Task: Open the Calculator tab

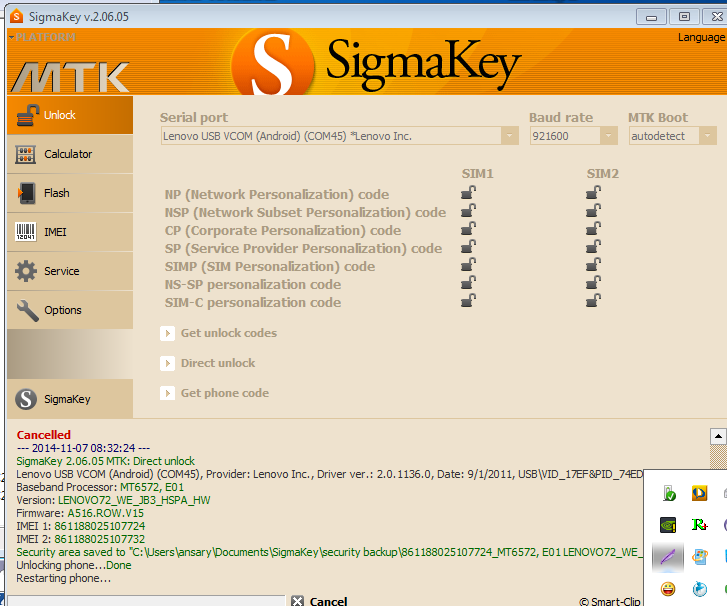Action: pos(70,154)
